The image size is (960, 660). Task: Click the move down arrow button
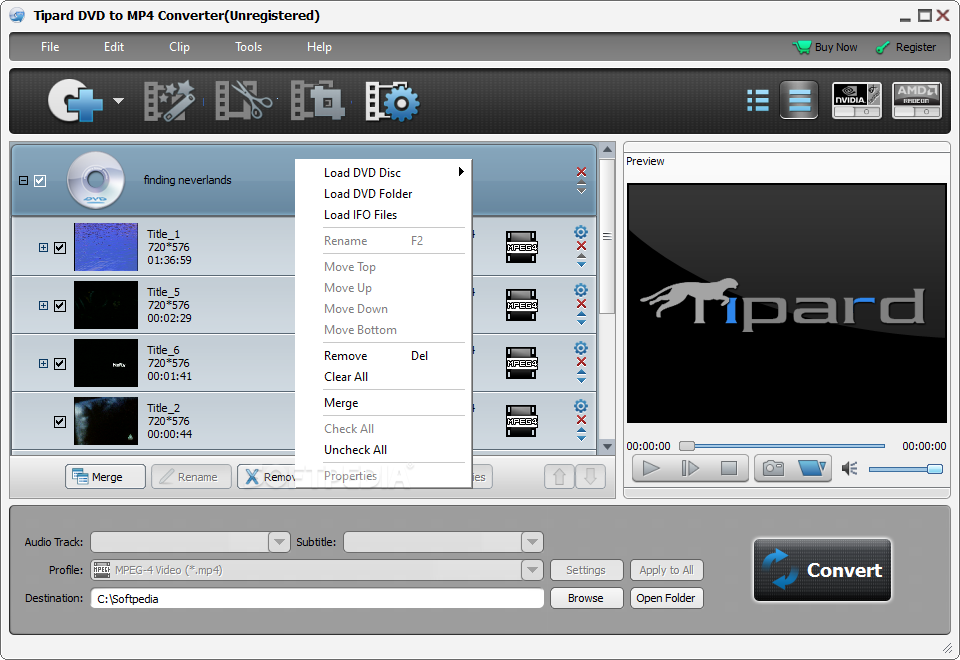(590, 476)
